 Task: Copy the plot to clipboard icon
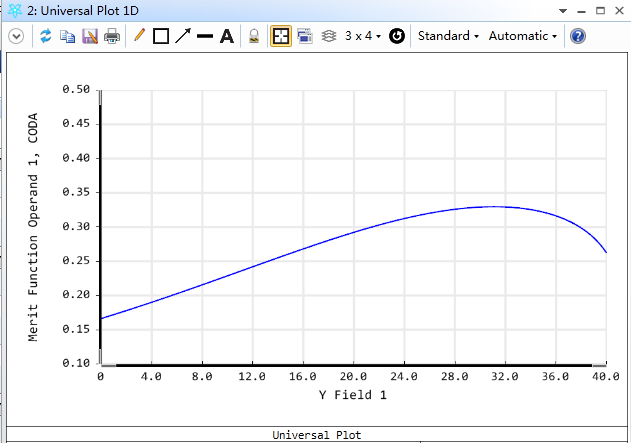pos(68,36)
